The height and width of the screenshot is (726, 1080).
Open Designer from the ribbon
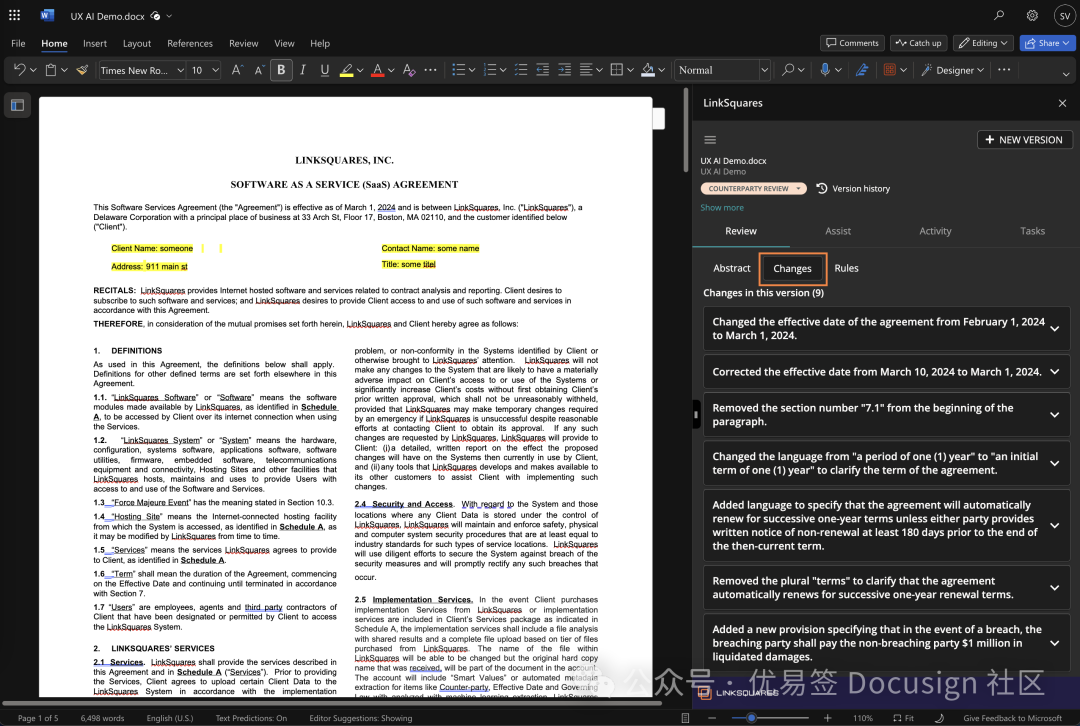pos(953,70)
